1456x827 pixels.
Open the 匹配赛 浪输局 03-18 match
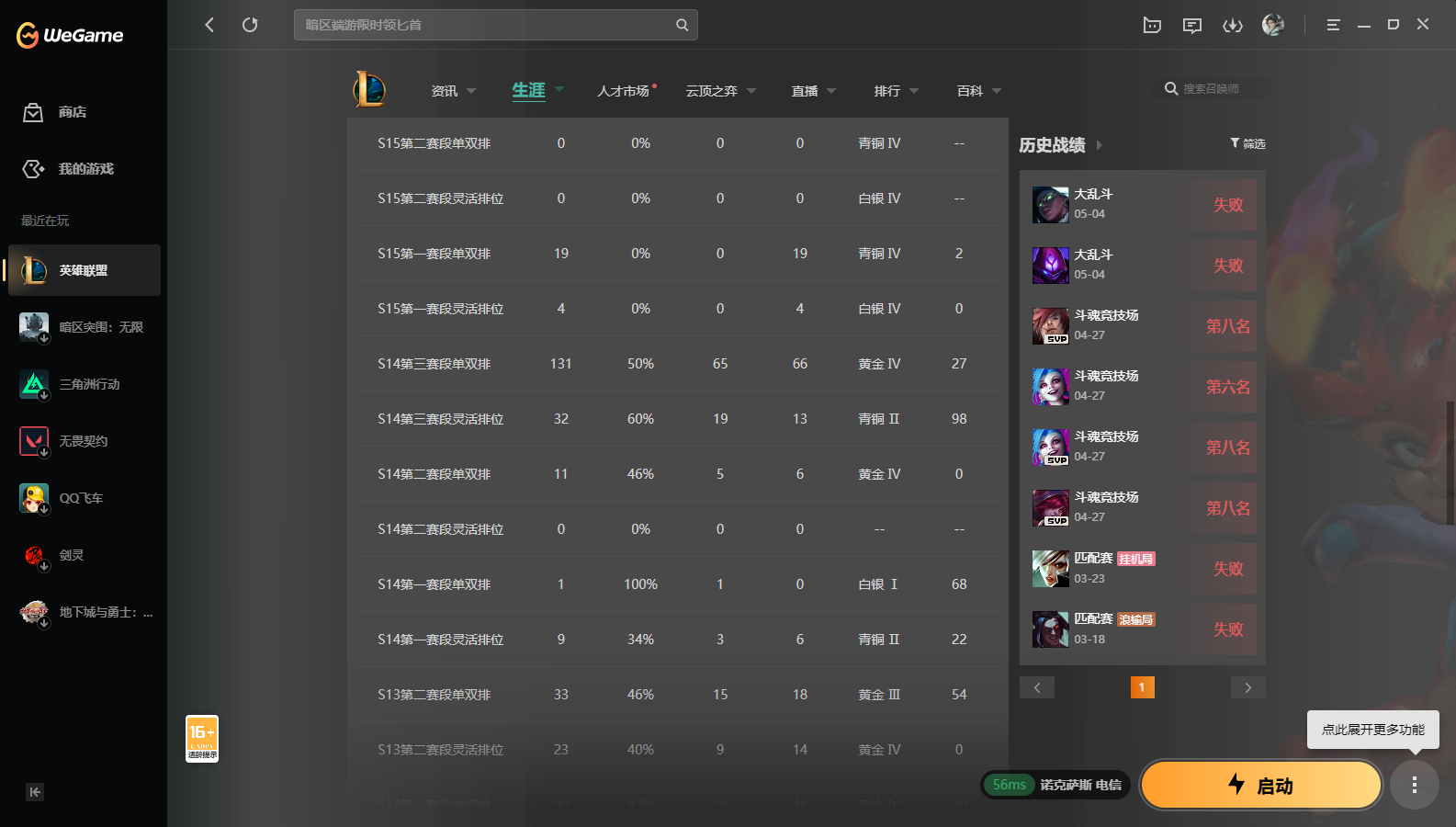[x=1143, y=629]
